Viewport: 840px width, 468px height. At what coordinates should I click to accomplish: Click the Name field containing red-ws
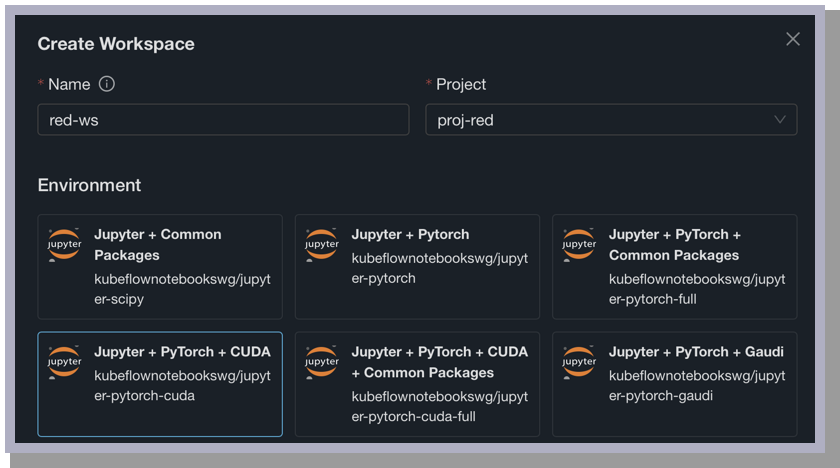click(223, 120)
